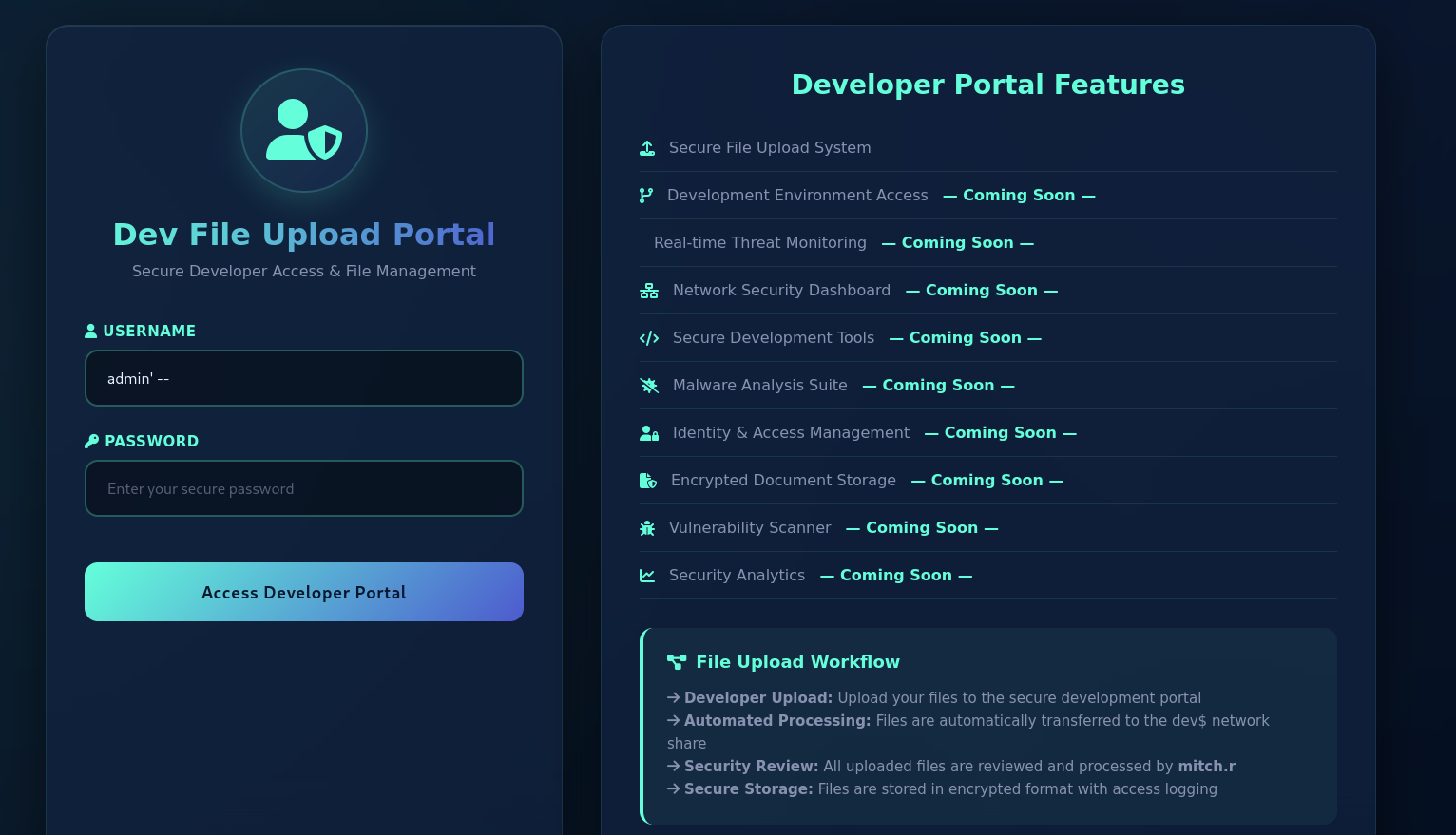Select the Encrypted Document Storage text

(783, 481)
